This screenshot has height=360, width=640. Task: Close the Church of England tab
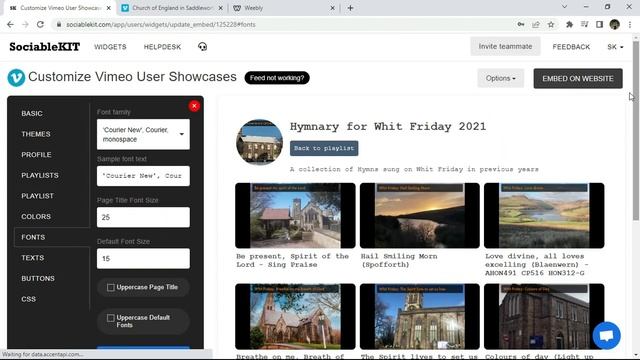220,8
